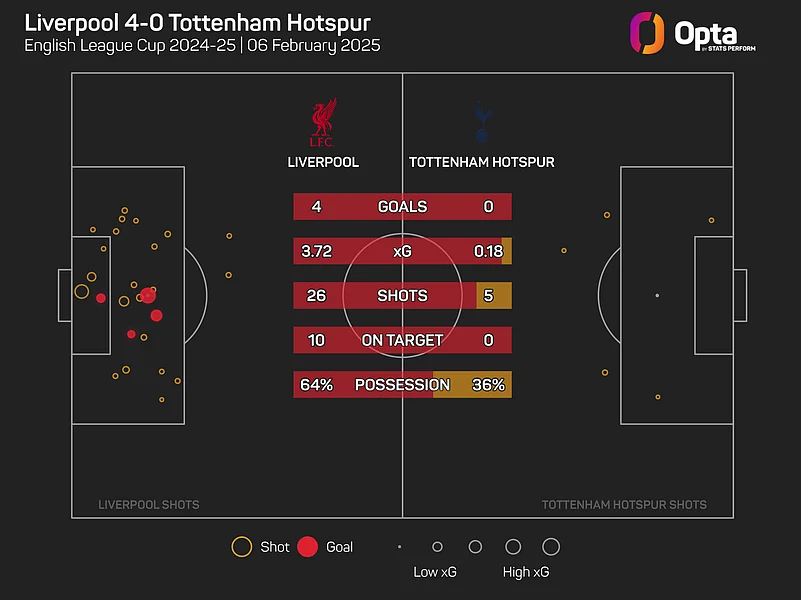Click the largest High xG legend circle
This screenshot has height=600, width=801.
tap(551, 547)
